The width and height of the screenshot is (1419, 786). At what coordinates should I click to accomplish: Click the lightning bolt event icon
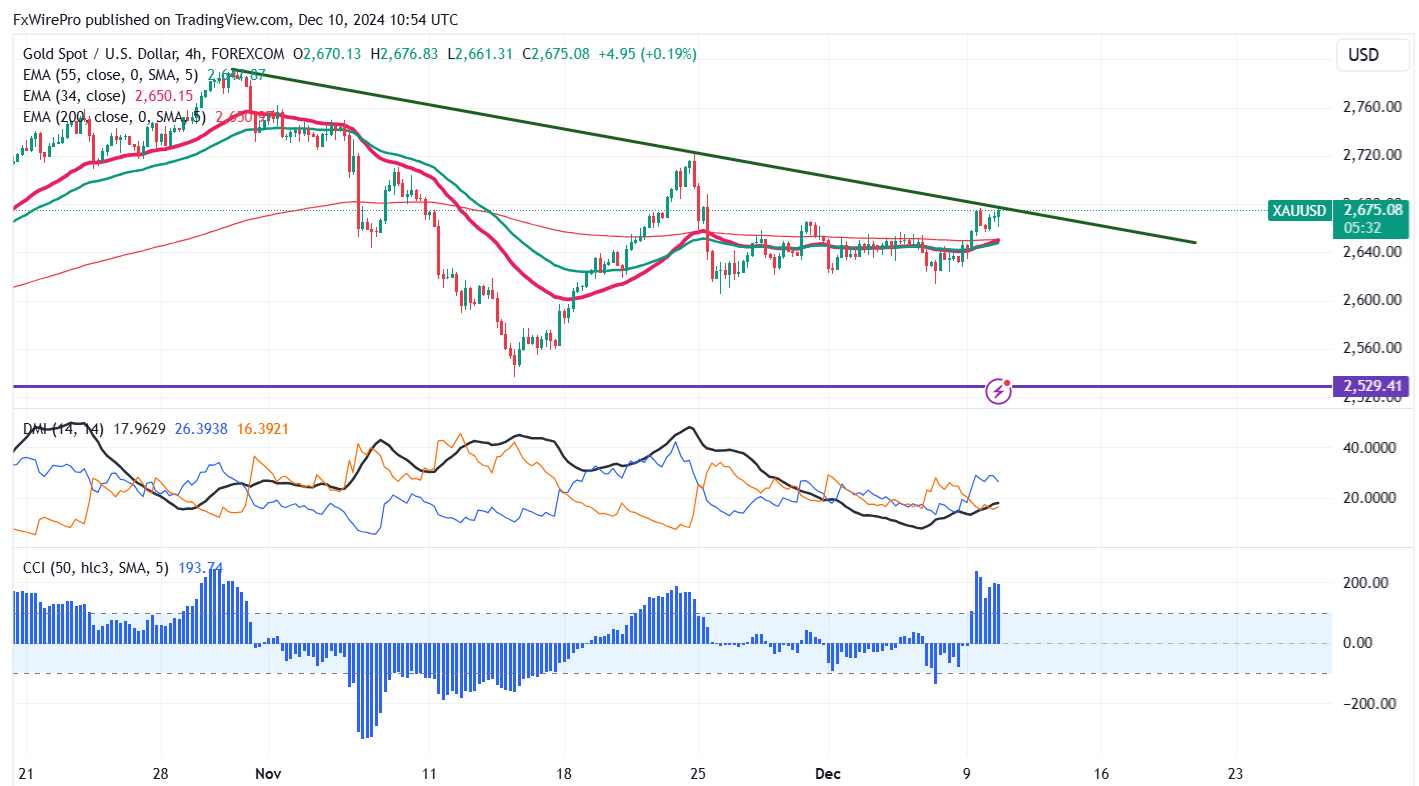pos(998,391)
